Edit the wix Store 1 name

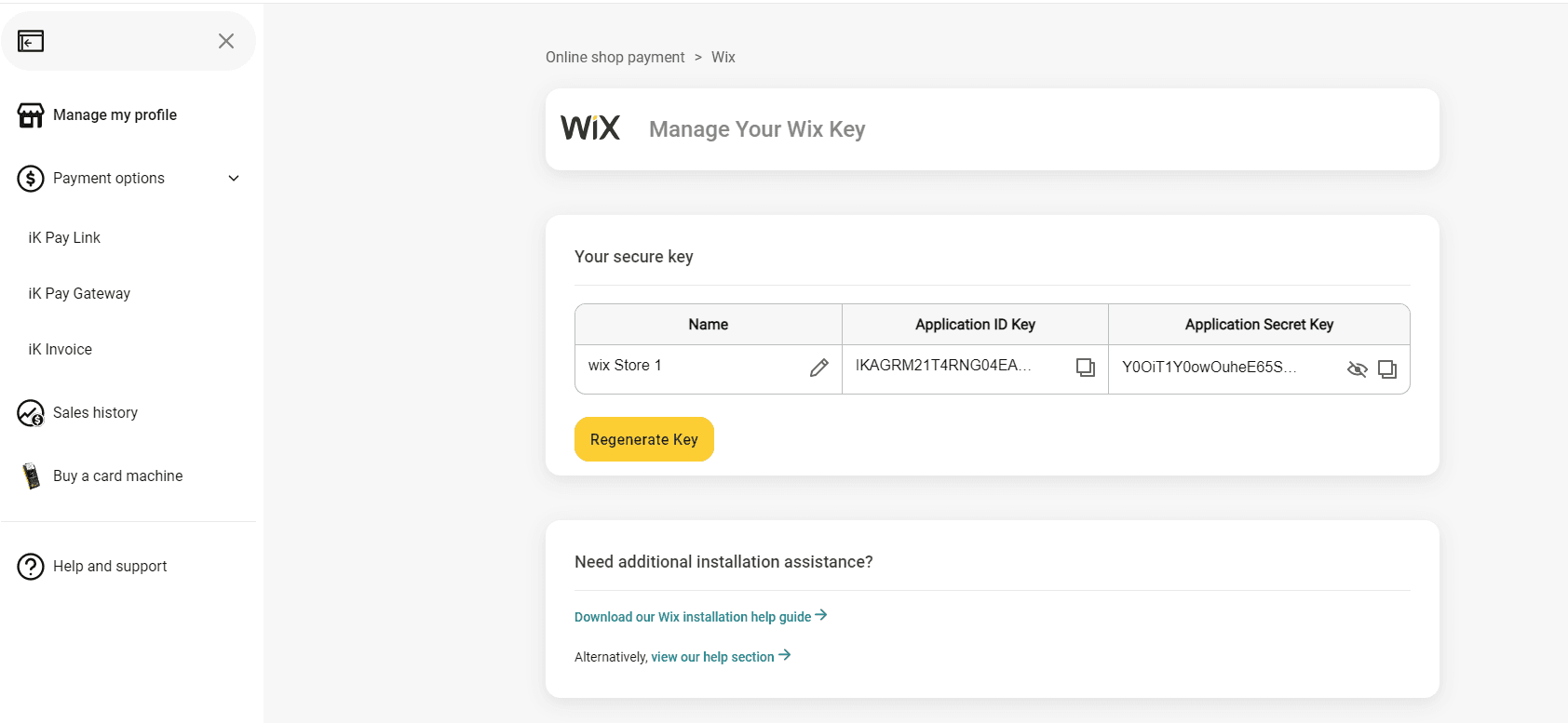pyautogui.click(x=819, y=368)
